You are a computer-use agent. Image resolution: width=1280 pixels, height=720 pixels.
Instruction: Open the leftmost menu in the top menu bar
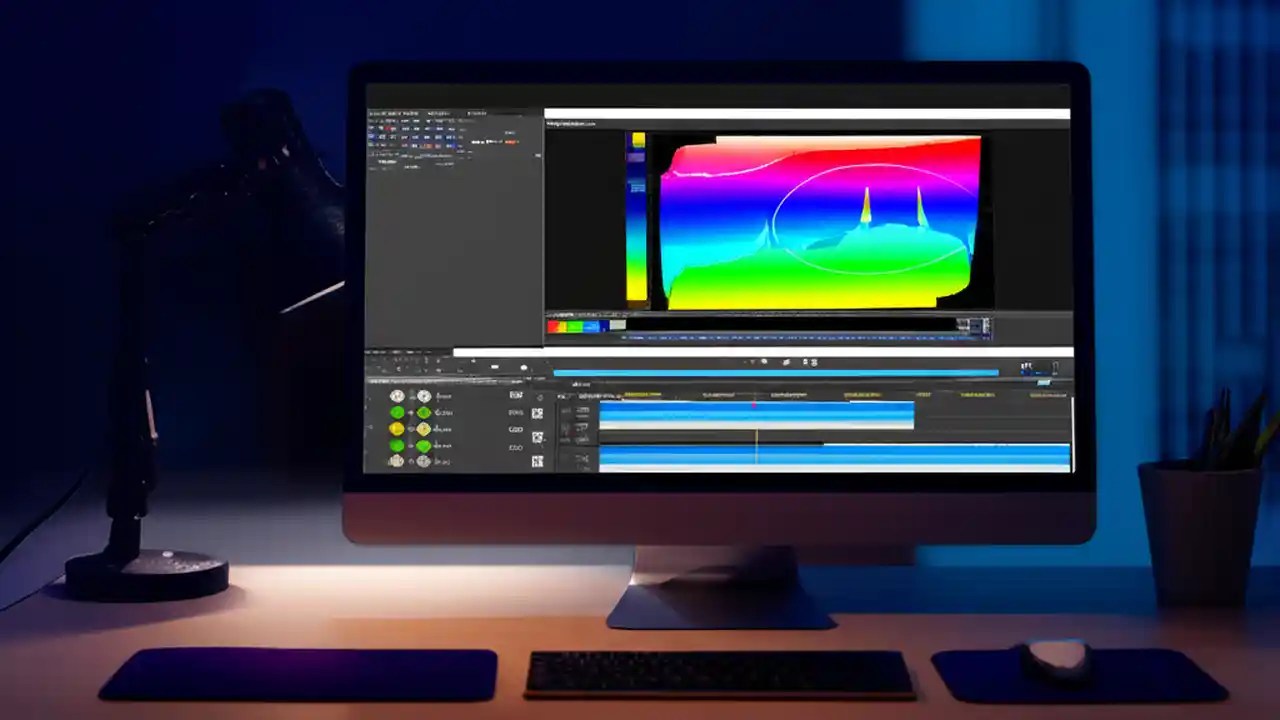click(x=372, y=113)
